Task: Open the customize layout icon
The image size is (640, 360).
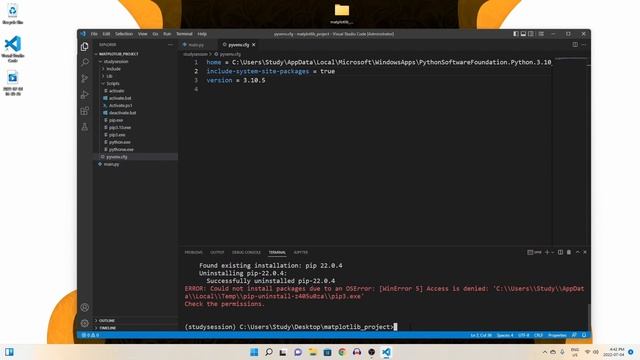Action: click(x=541, y=34)
